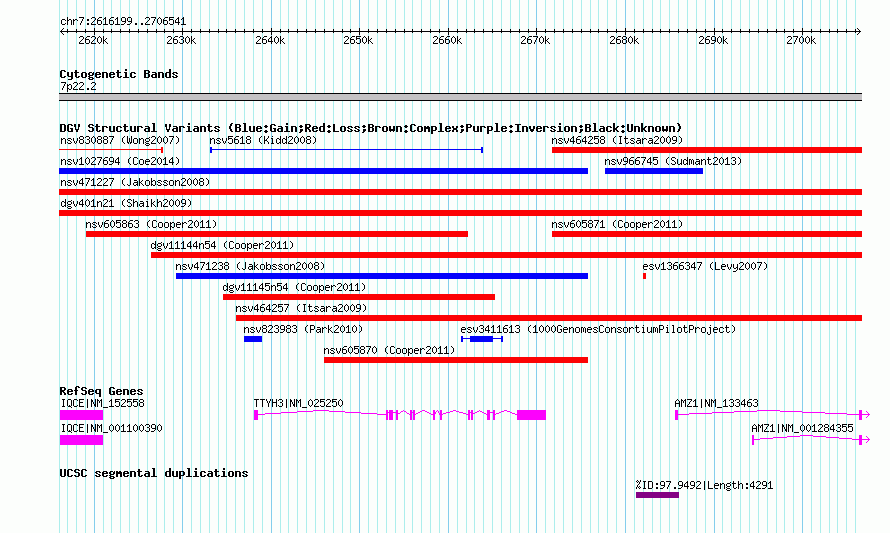This screenshot has width=890, height=533.
Task: Click the dgv11145n54 (Cooper2011) label
Action: click(x=294, y=287)
